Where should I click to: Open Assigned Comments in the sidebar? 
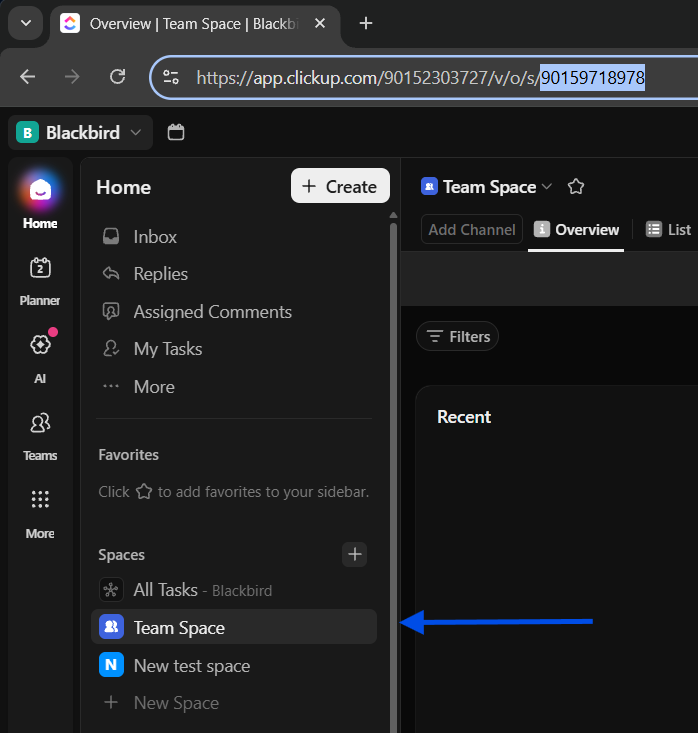[234, 312]
